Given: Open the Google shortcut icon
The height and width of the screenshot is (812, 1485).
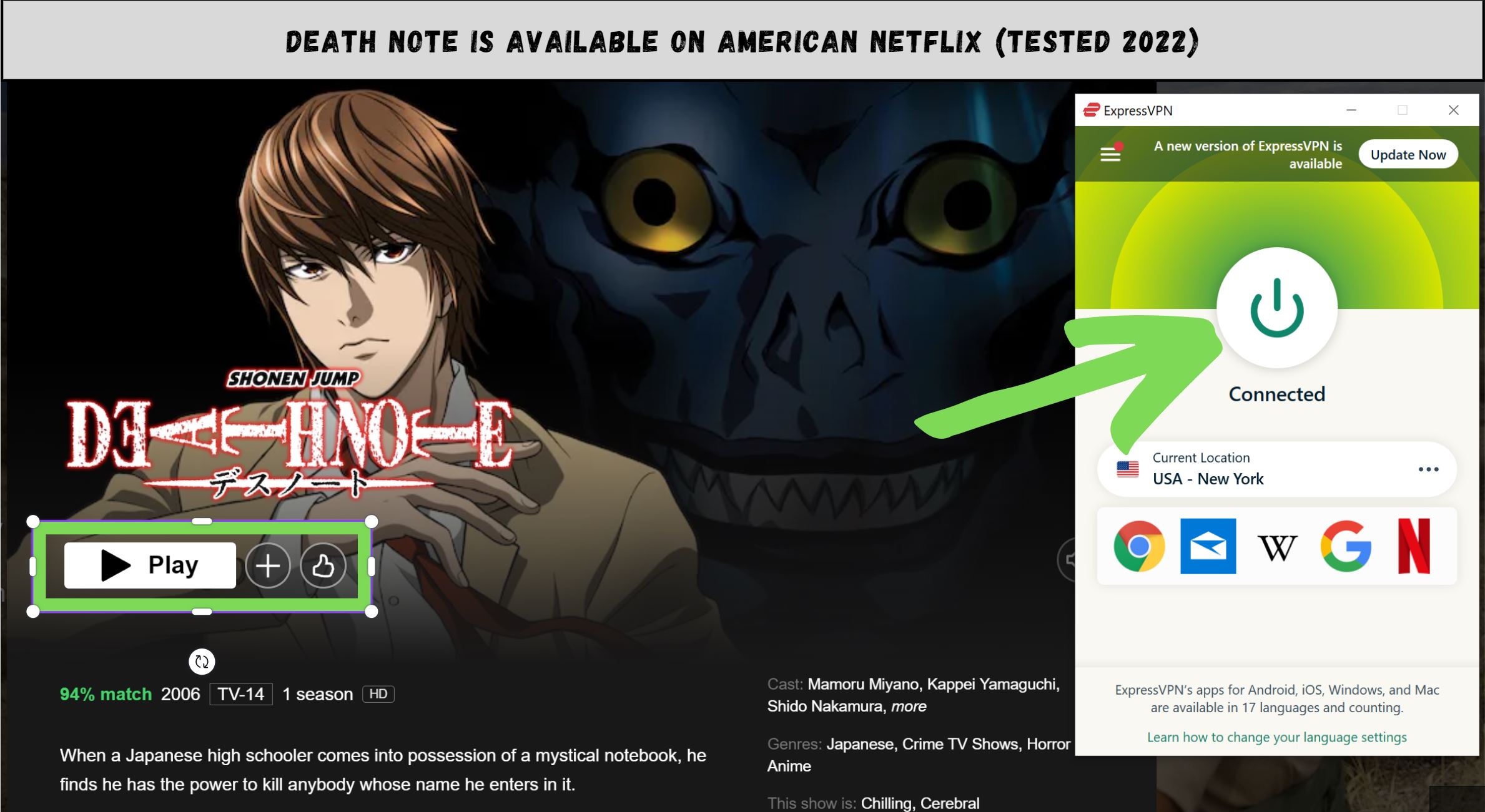Looking at the screenshot, I should click(x=1346, y=546).
